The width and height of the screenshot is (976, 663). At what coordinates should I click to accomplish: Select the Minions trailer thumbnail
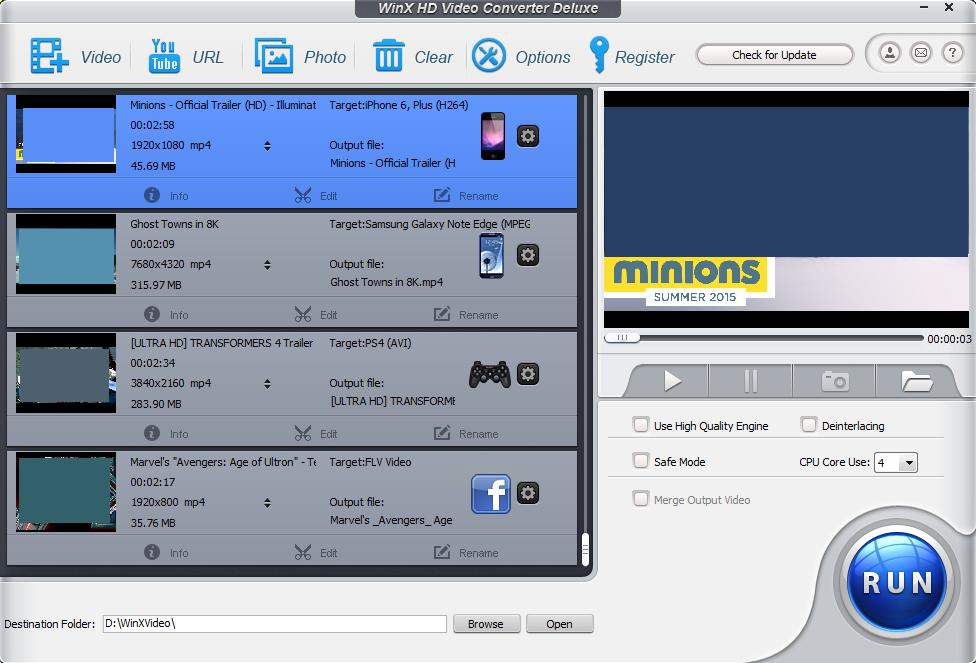click(x=66, y=134)
